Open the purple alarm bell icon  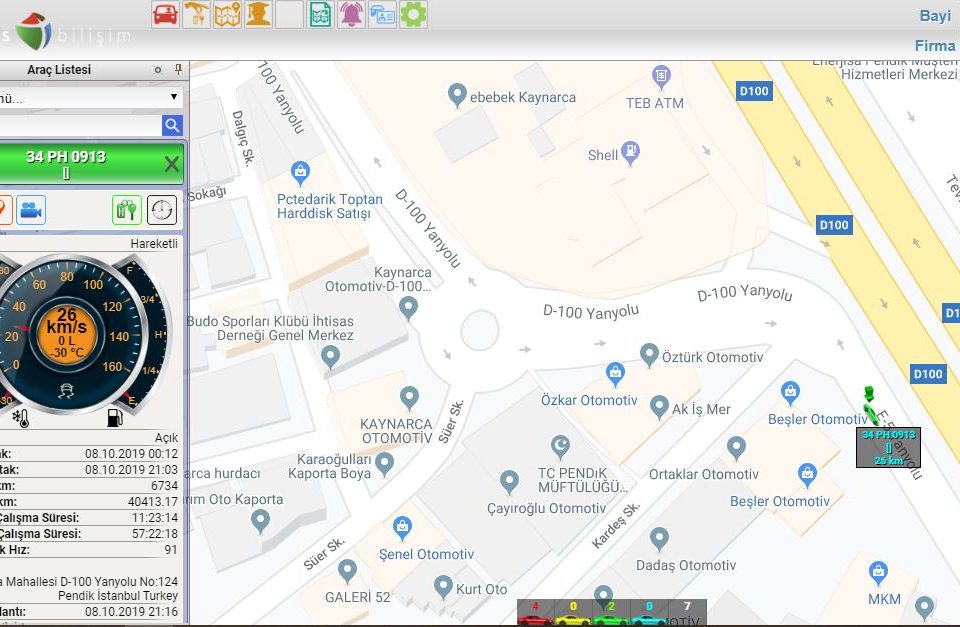pyautogui.click(x=351, y=13)
